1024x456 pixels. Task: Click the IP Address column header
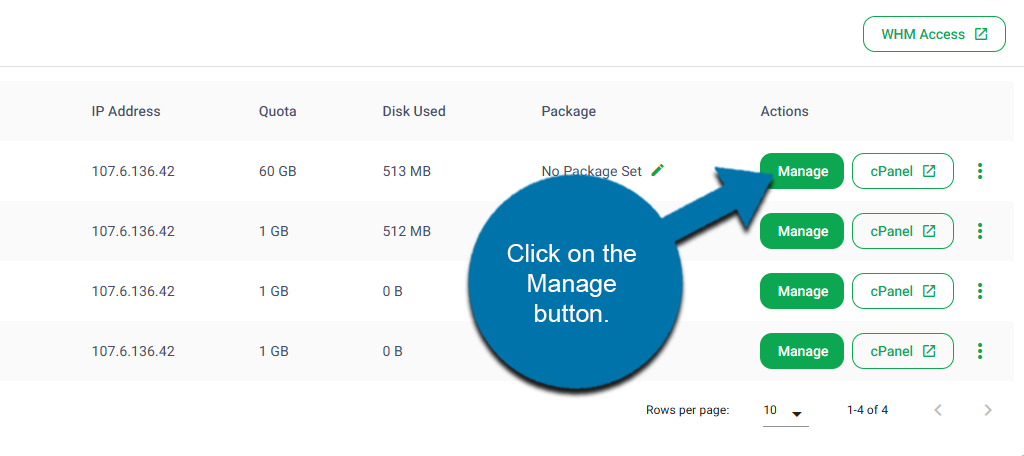(126, 111)
